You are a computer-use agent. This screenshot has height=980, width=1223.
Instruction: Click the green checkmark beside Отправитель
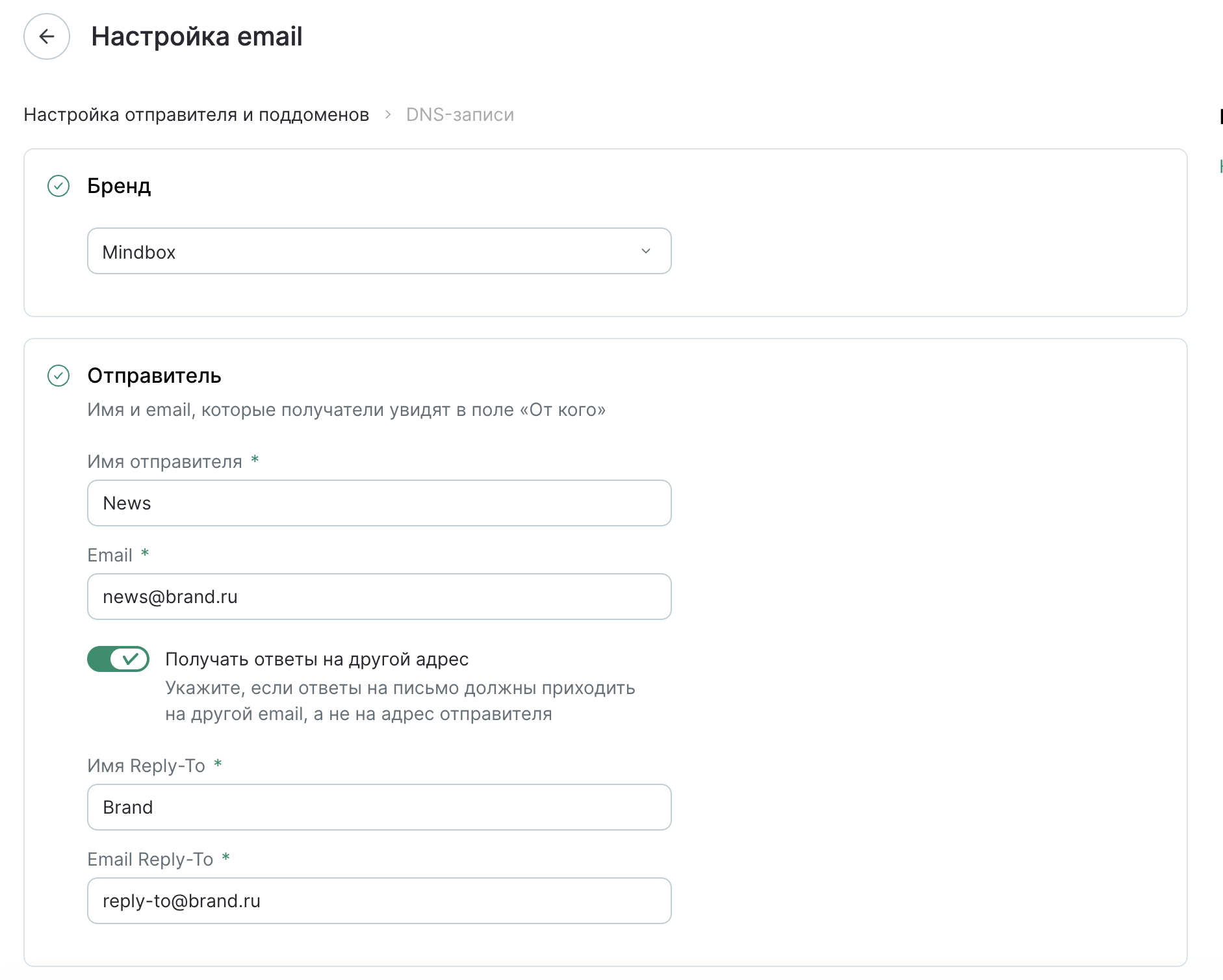coord(58,376)
